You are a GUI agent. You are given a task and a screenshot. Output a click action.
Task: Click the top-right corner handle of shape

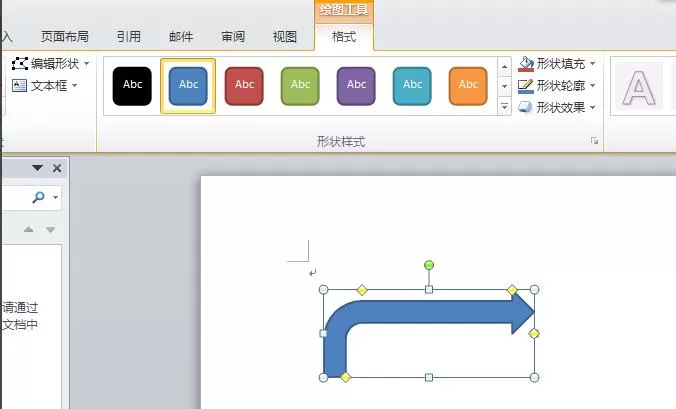[x=534, y=290]
